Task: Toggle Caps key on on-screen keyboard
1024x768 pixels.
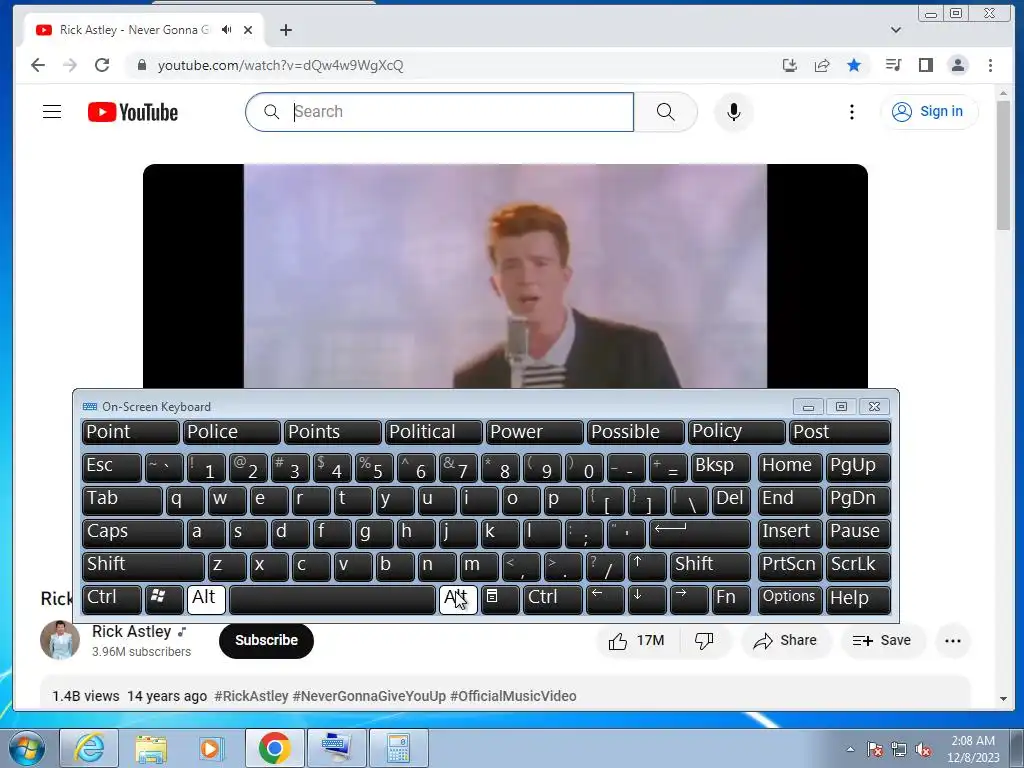Action: [x=133, y=533]
